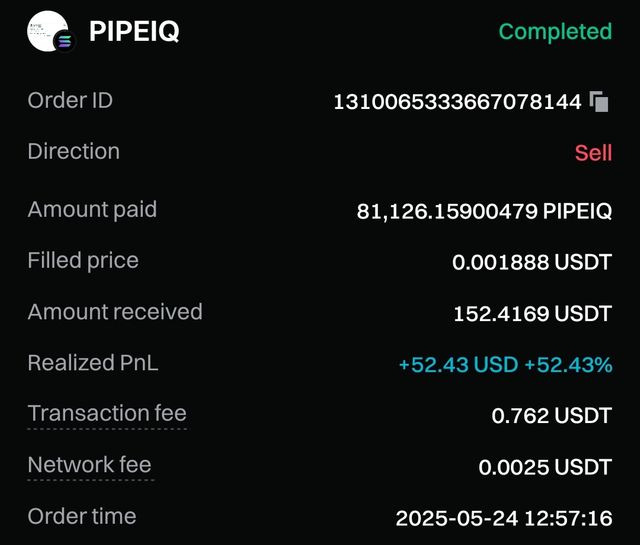This screenshot has width=640, height=545.
Task: Copy the Order ID number
Action: (x=599, y=102)
